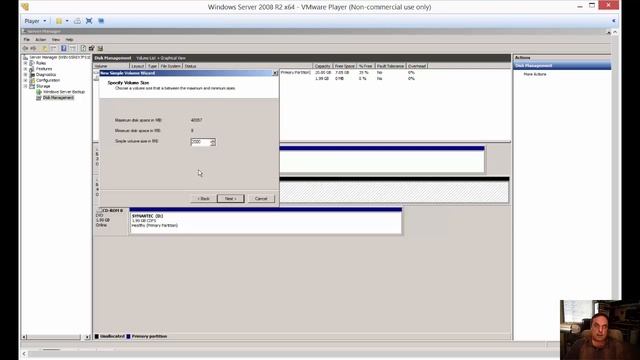The image size is (640, 360).
Task: Click Disk Management header in Actions pane
Action: [x=562, y=66]
